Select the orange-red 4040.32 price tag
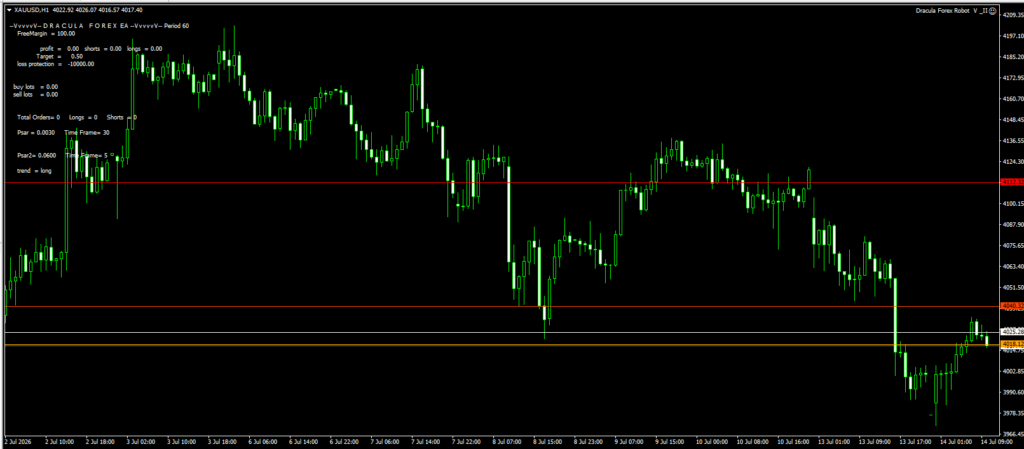The width and height of the screenshot is (1024, 449). 1012,305
